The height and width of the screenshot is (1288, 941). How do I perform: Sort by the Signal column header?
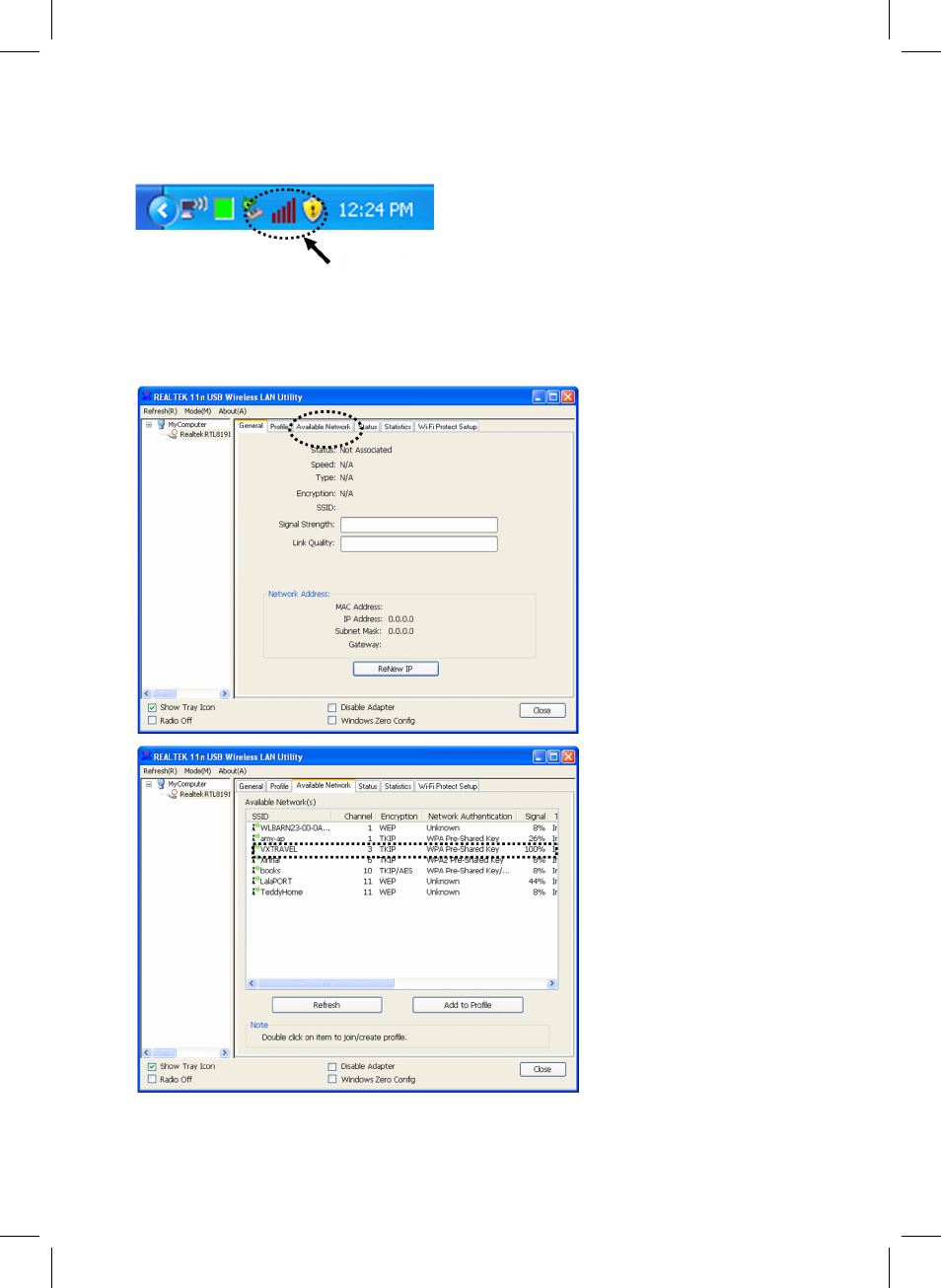coord(536,817)
